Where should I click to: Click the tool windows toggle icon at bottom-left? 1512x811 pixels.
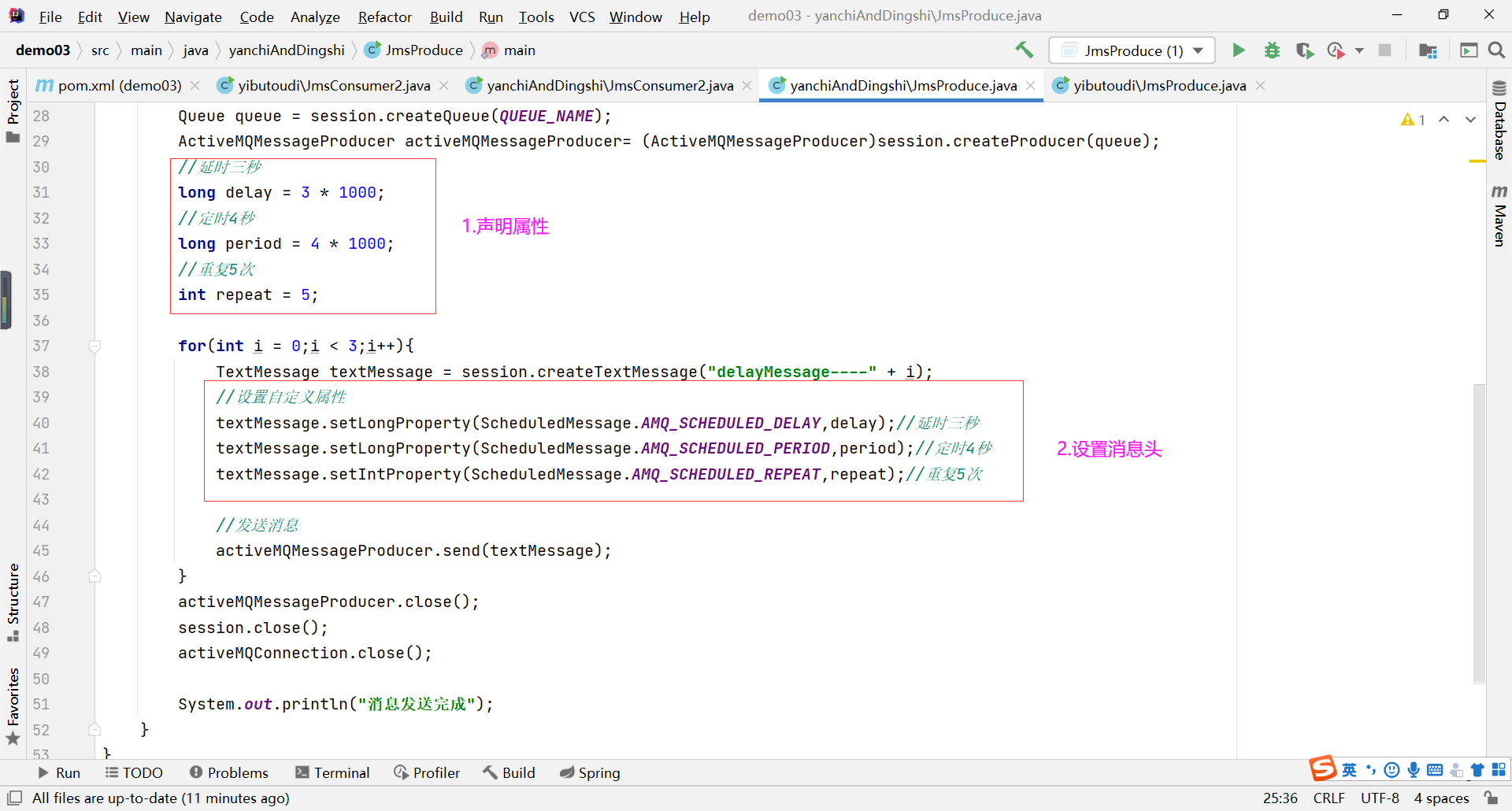(14, 798)
